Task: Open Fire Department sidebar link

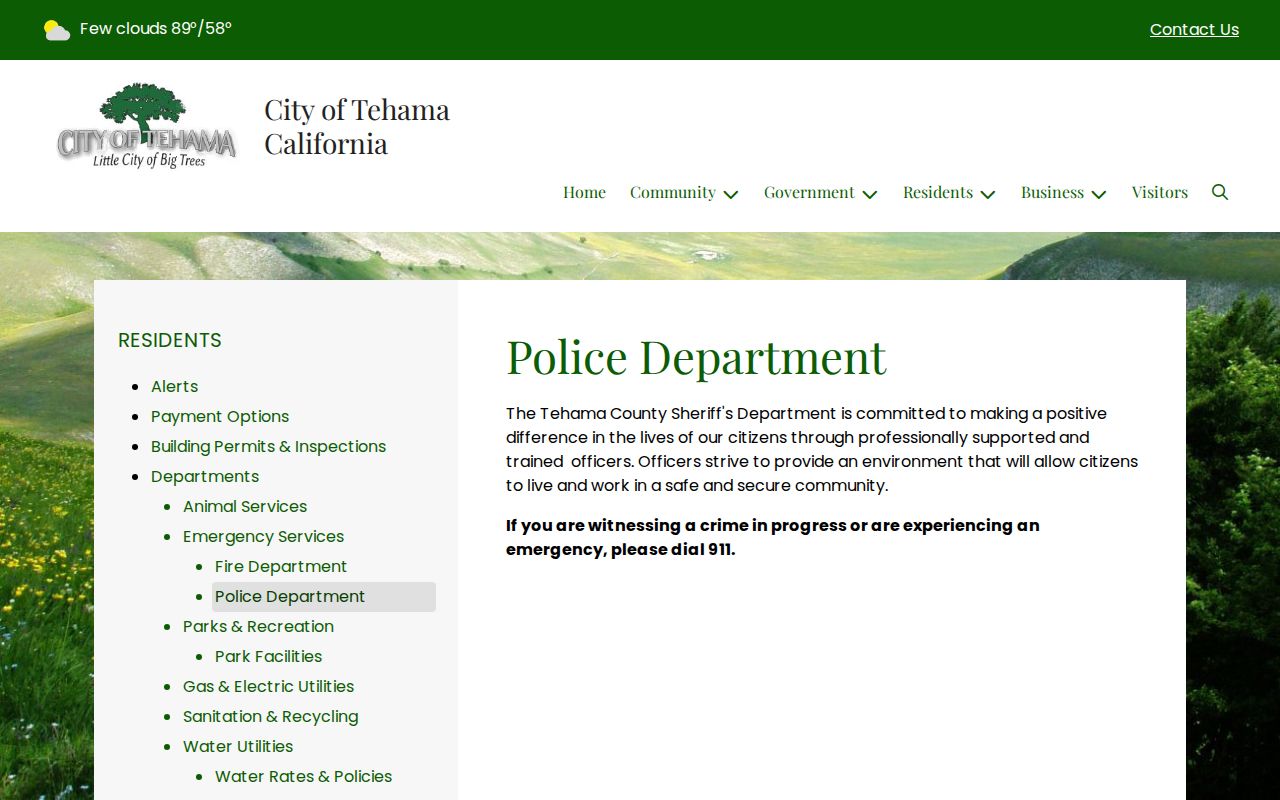Action: coord(281,566)
